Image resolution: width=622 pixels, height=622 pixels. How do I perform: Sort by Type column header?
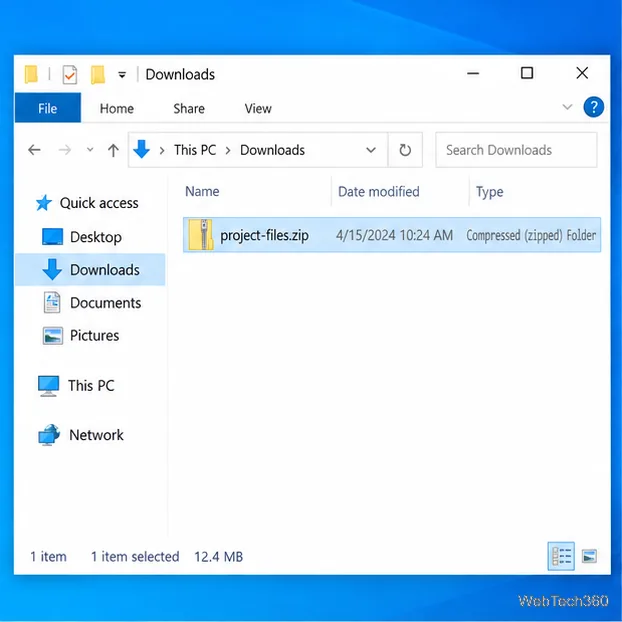coord(490,192)
